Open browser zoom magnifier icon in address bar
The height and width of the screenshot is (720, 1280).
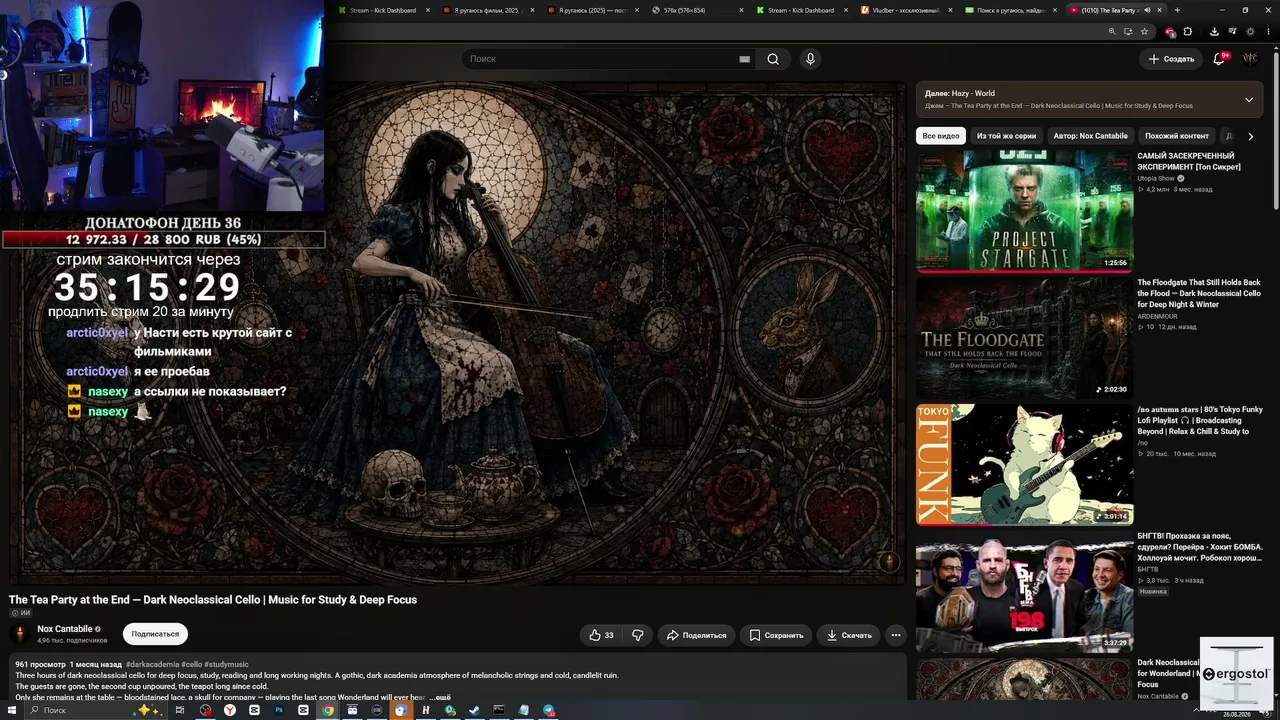click(1112, 31)
